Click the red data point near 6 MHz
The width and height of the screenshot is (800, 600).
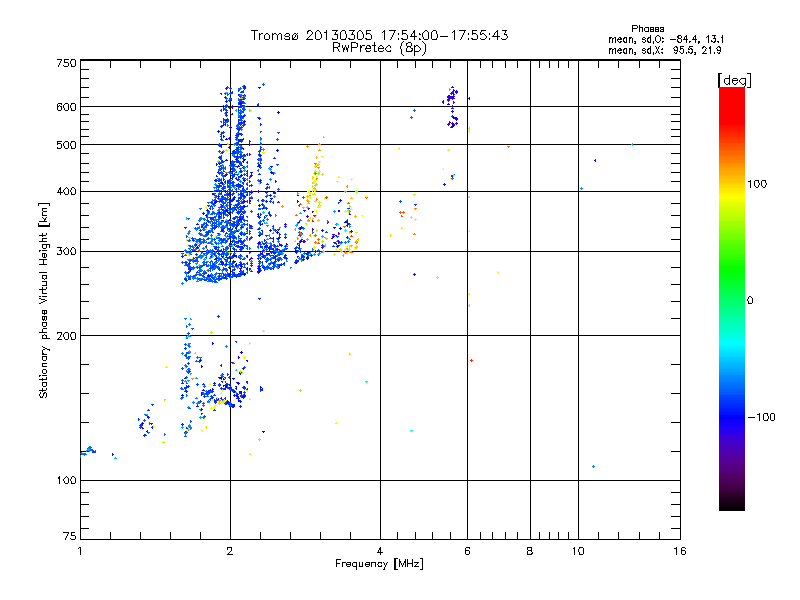(471, 361)
